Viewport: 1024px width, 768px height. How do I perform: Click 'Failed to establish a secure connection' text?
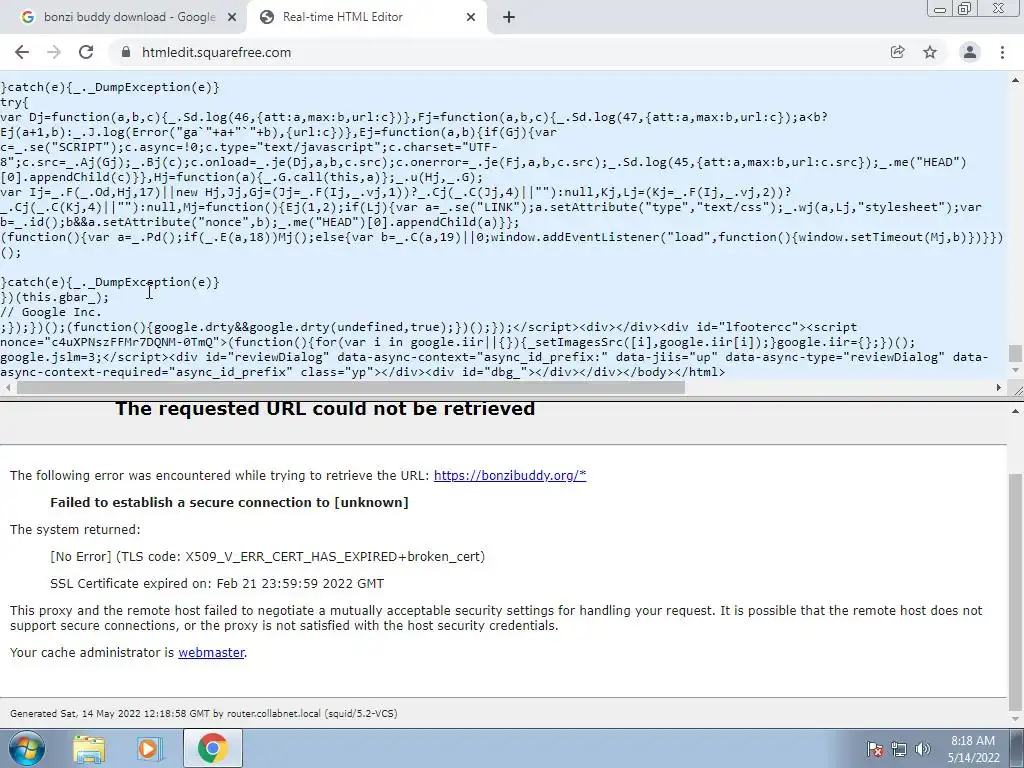pyautogui.click(x=229, y=502)
